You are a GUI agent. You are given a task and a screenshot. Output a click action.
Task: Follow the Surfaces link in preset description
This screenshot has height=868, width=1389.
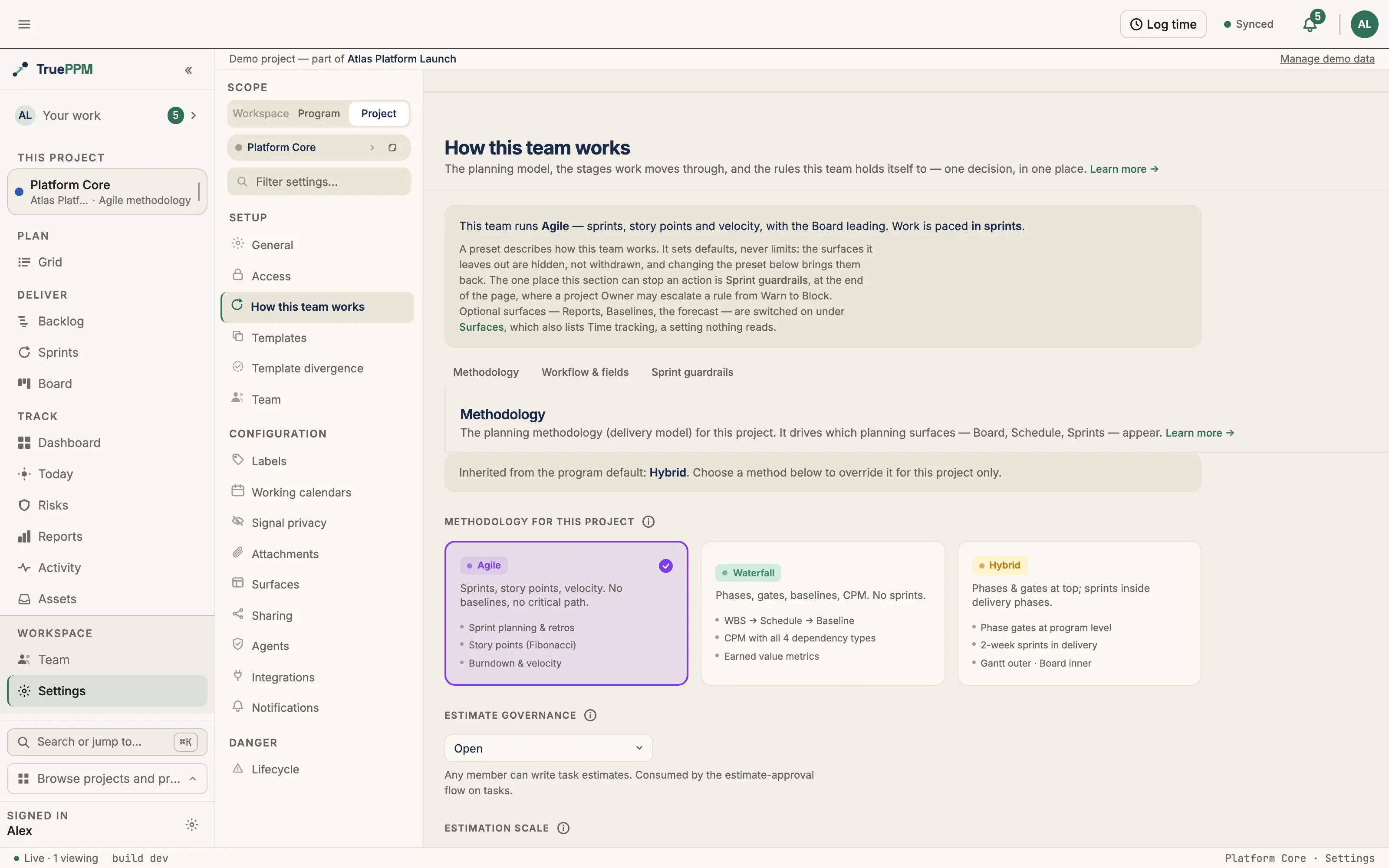pyautogui.click(x=481, y=327)
